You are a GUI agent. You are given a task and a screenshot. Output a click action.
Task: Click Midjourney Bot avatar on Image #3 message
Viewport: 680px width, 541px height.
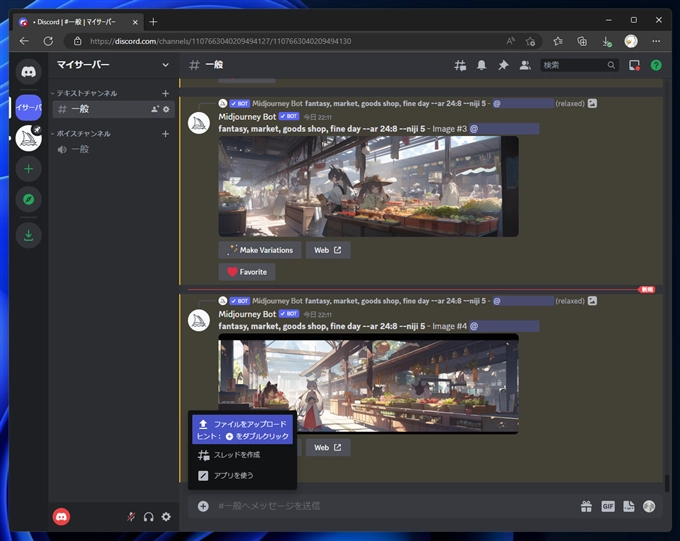(x=199, y=123)
